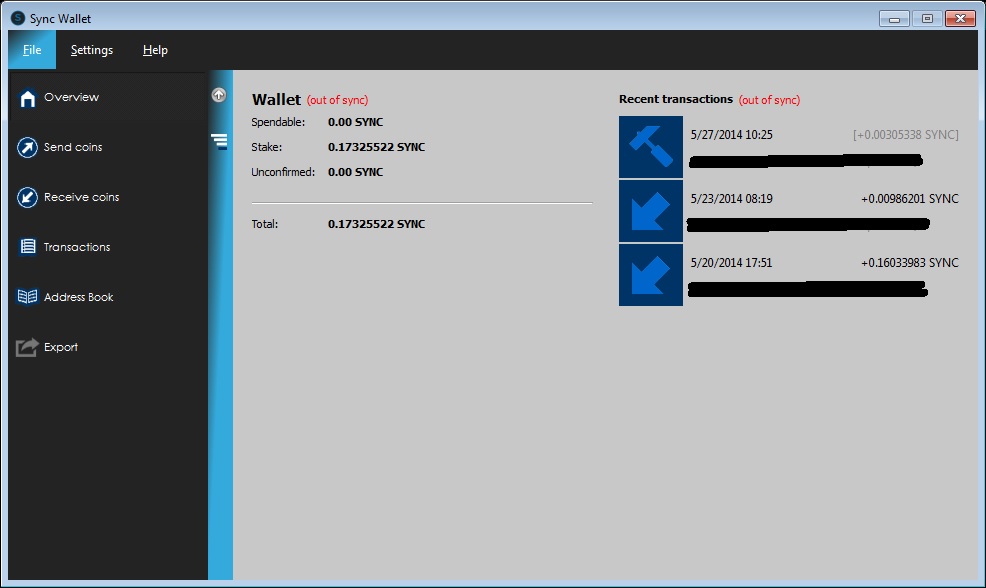Click the Unconfirmed value 0.00 SYNC

[355, 172]
